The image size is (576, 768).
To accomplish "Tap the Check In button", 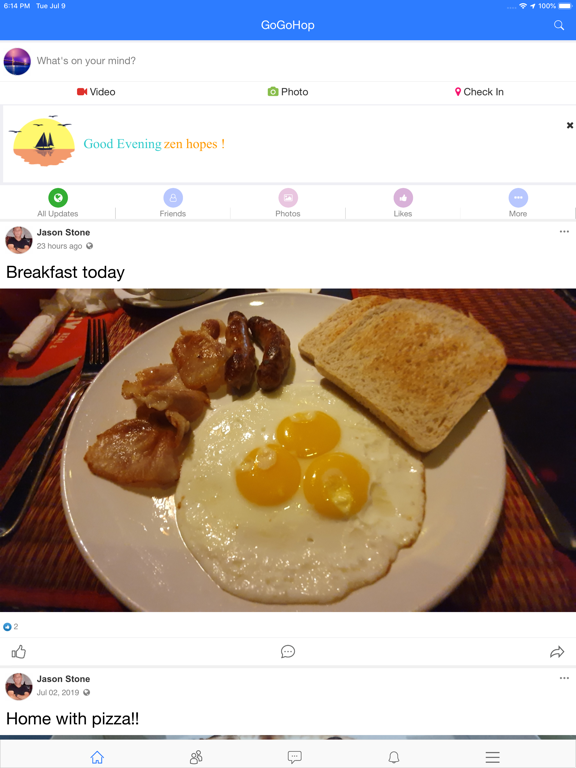I will [x=479, y=92].
